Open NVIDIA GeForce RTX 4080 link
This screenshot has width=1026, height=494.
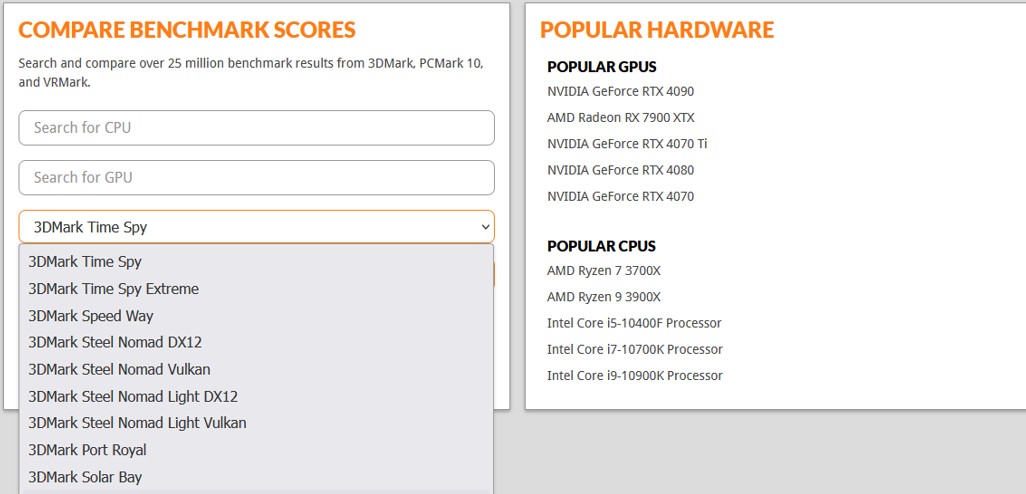pyautogui.click(x=620, y=170)
